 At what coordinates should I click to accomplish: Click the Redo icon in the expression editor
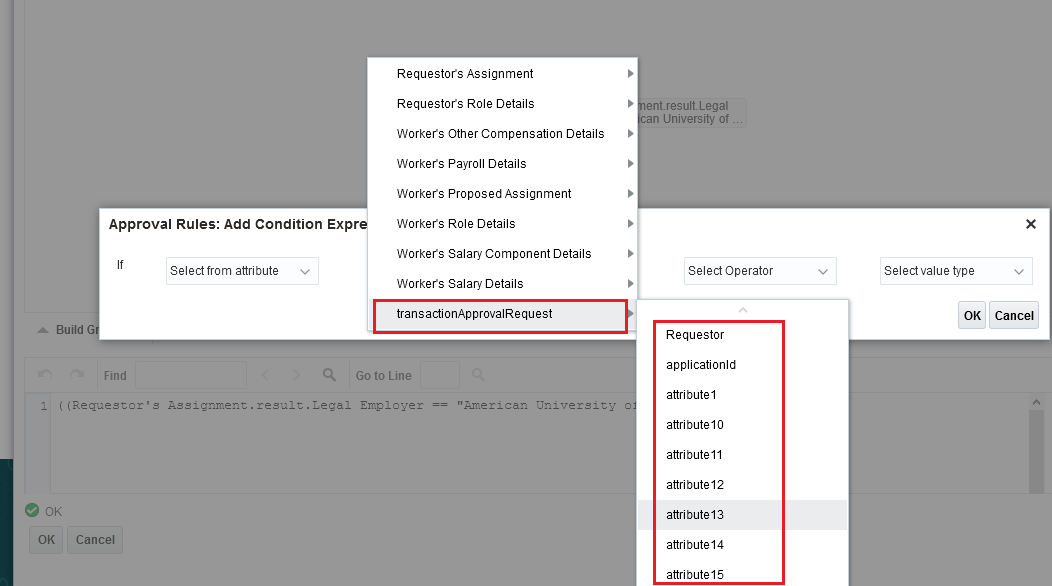[x=78, y=375]
